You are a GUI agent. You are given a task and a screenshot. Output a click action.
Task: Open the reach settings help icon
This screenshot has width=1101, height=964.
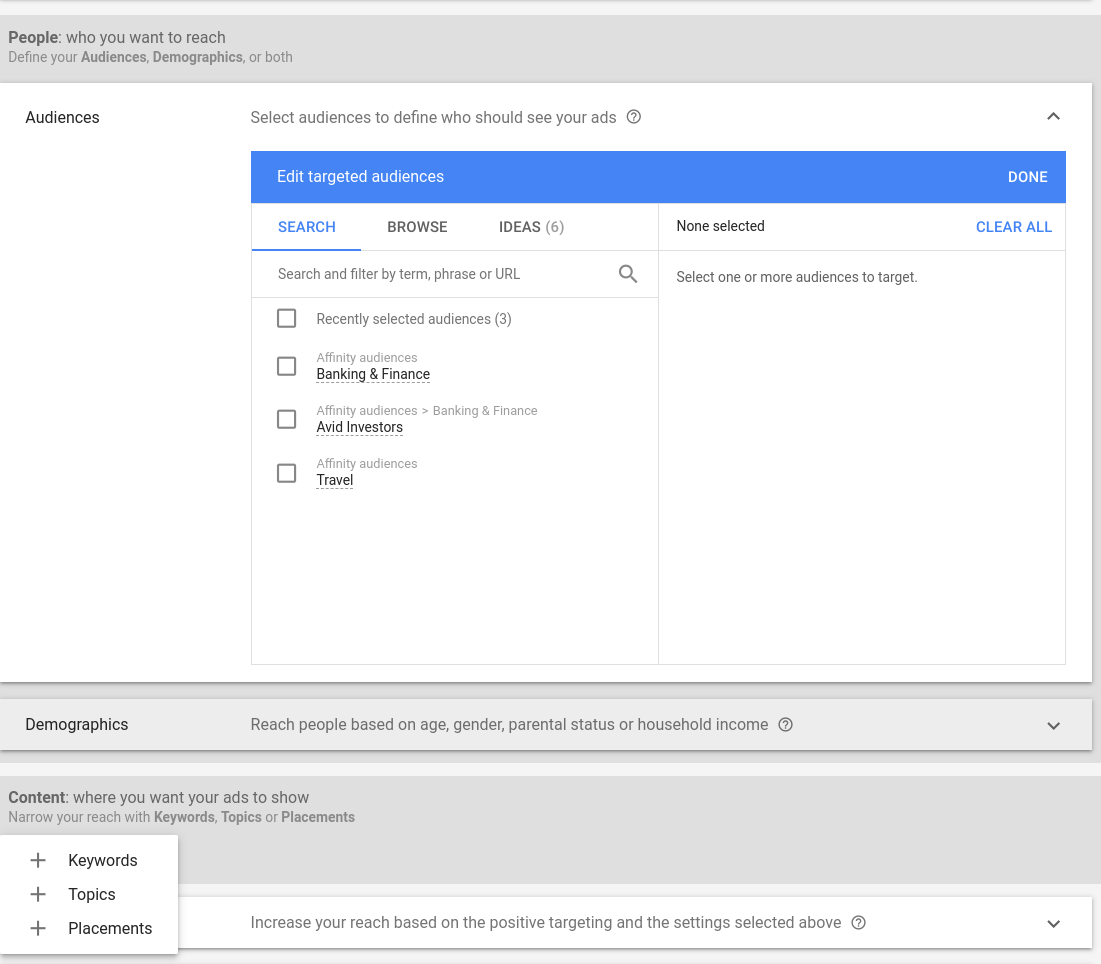(x=858, y=923)
